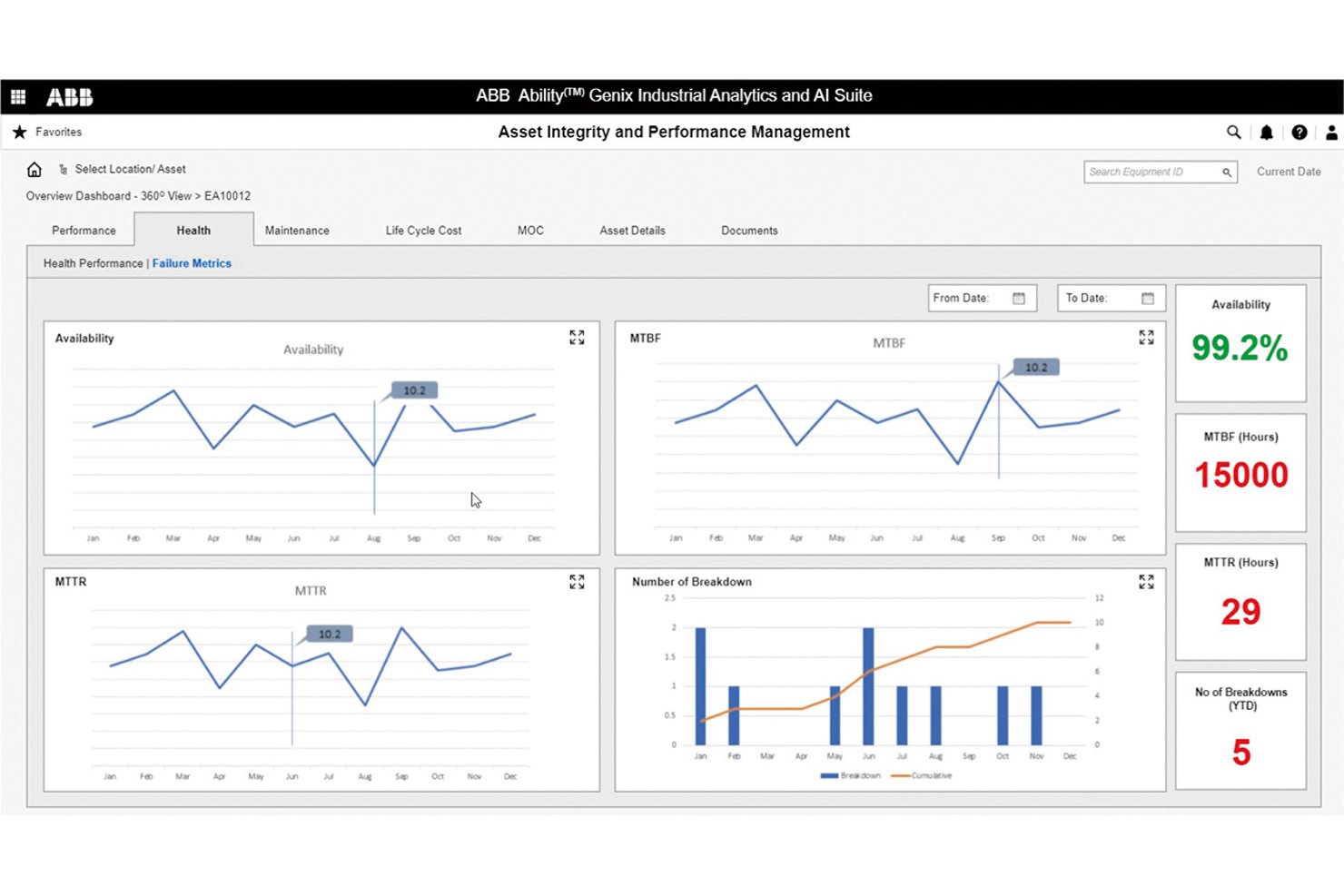Focus the Search Equipment ID field
The width and height of the screenshot is (1344, 896).
[1161, 172]
